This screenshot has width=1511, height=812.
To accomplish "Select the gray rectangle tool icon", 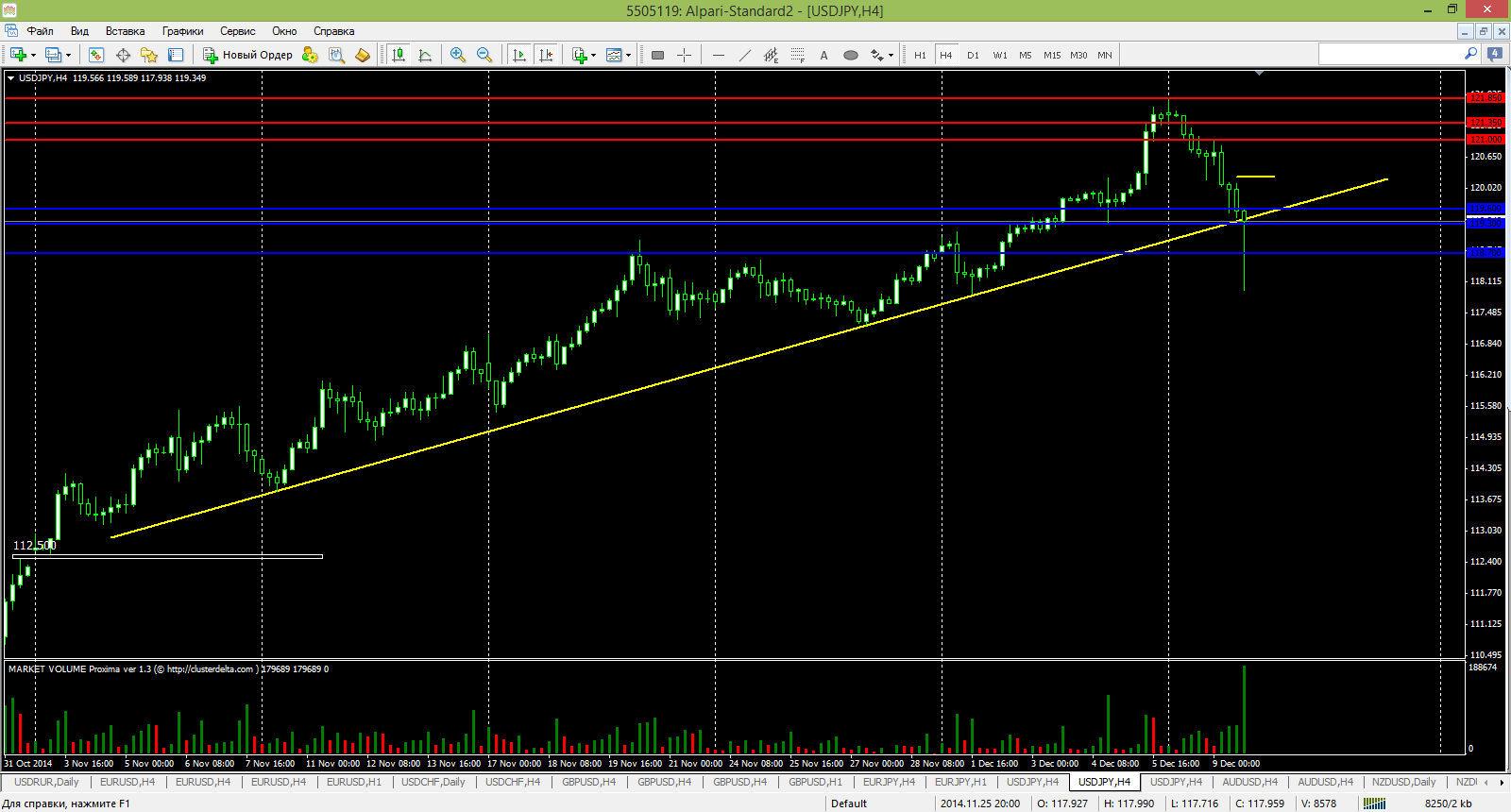I will coord(658,55).
